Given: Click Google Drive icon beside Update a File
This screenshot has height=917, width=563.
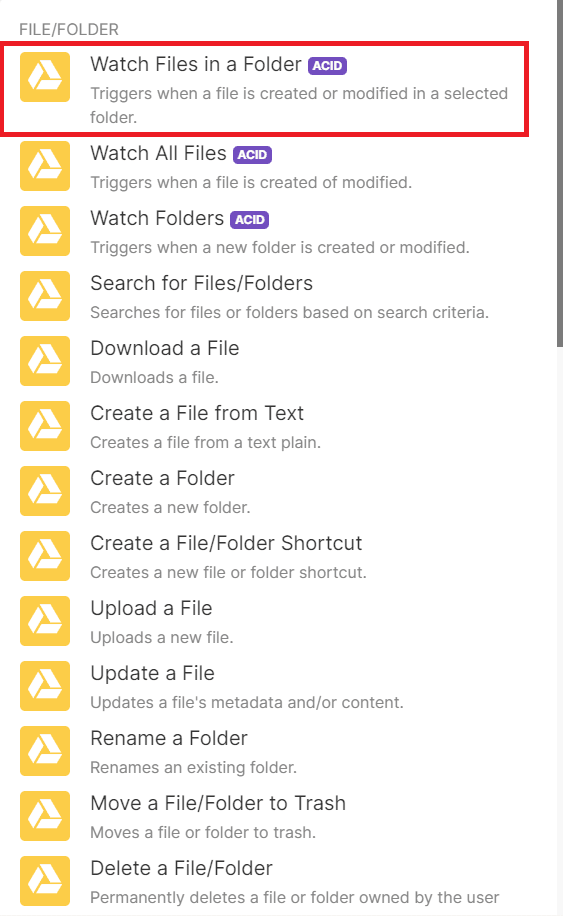Looking at the screenshot, I should pos(45,685).
